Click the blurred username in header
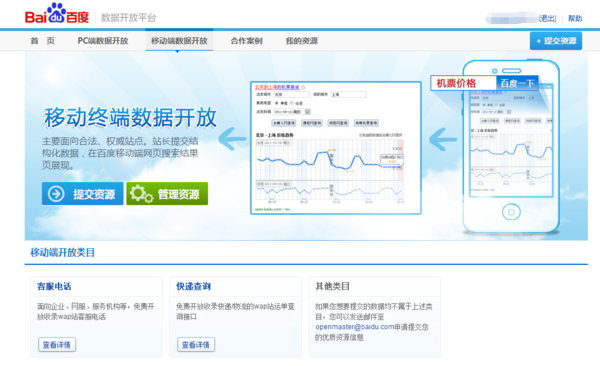The width and height of the screenshot is (600, 366). tap(512, 18)
